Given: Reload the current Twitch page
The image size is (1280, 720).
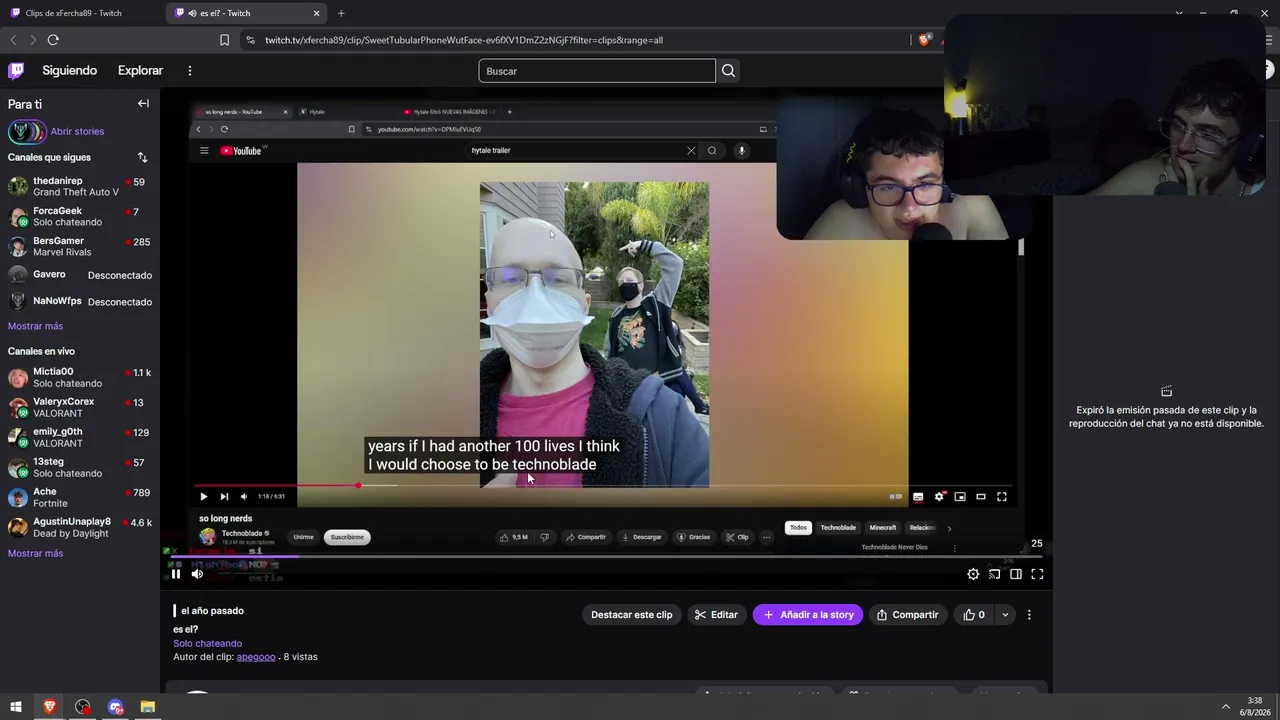Looking at the screenshot, I should pyautogui.click(x=53, y=40).
